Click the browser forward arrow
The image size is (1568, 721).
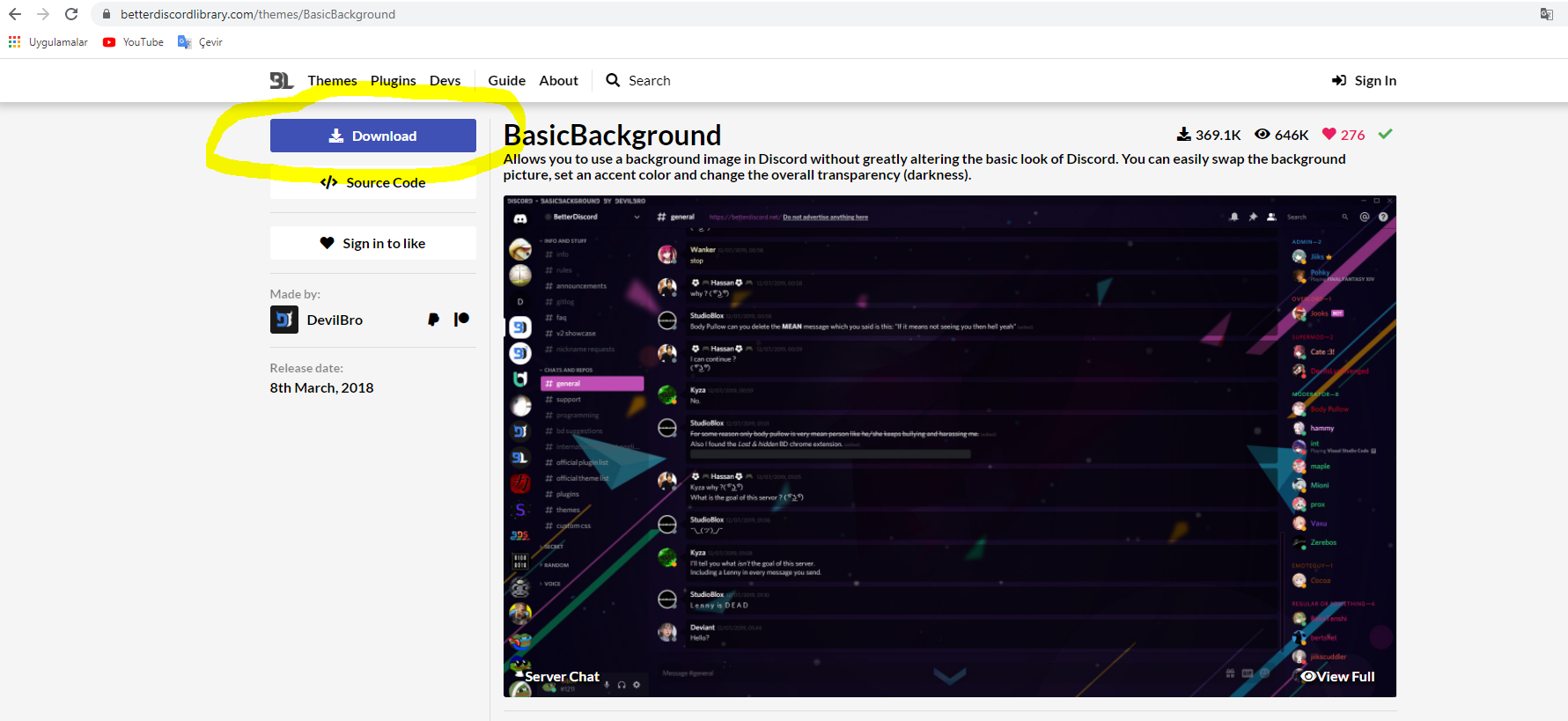click(x=43, y=14)
